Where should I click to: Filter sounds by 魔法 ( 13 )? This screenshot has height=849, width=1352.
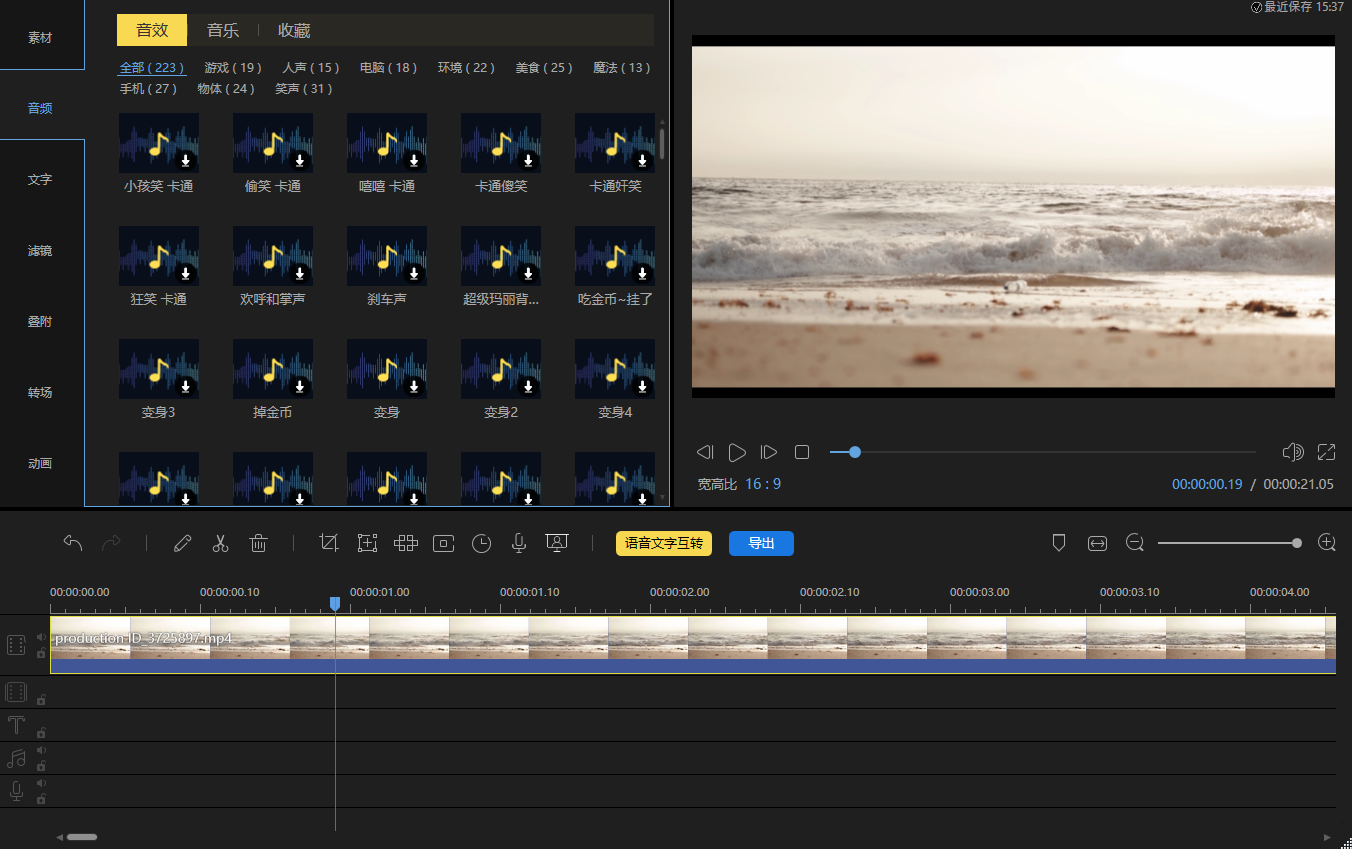[622, 68]
